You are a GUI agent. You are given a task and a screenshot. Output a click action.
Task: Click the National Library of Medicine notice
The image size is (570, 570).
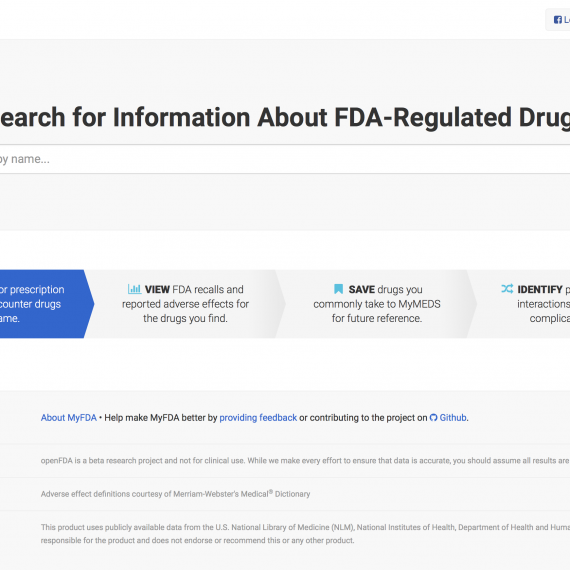305,534
